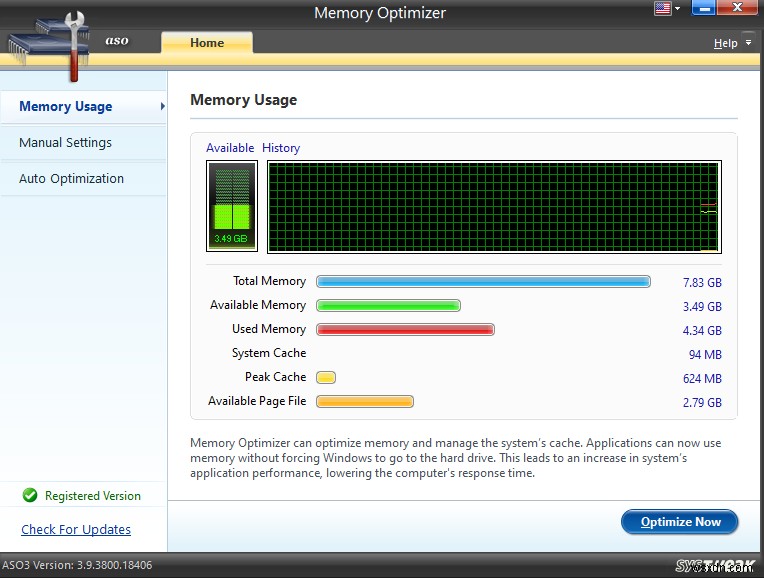Select Manual Settings in the sidebar
The width and height of the screenshot is (764, 578).
(x=65, y=143)
